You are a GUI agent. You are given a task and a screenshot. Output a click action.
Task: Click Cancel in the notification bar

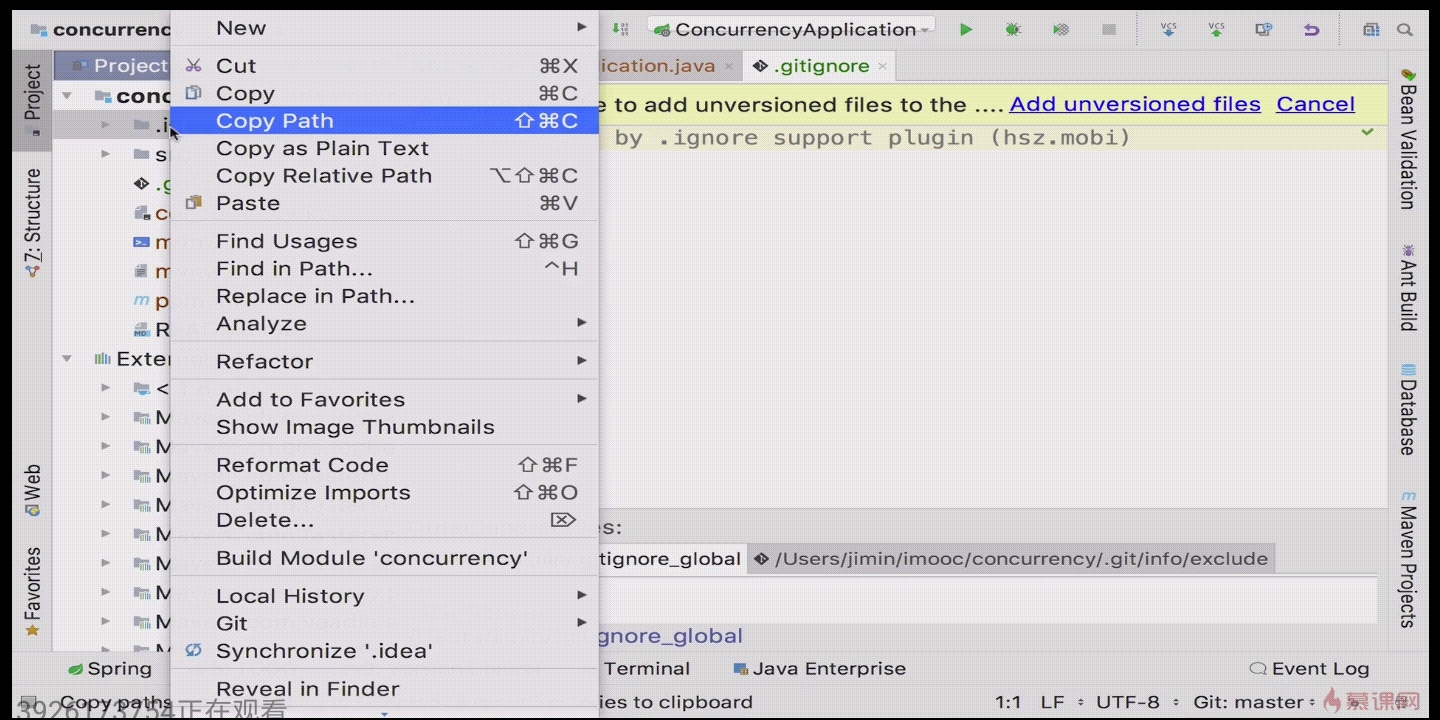click(x=1316, y=104)
